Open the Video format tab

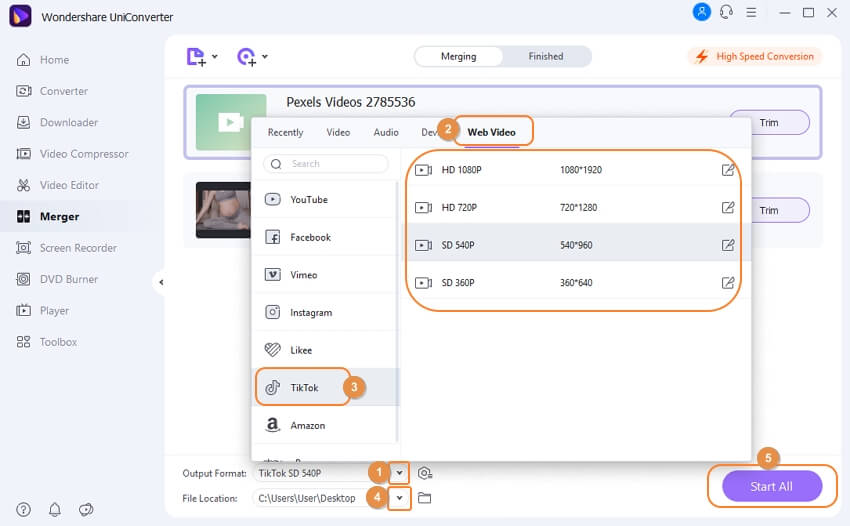(x=338, y=132)
